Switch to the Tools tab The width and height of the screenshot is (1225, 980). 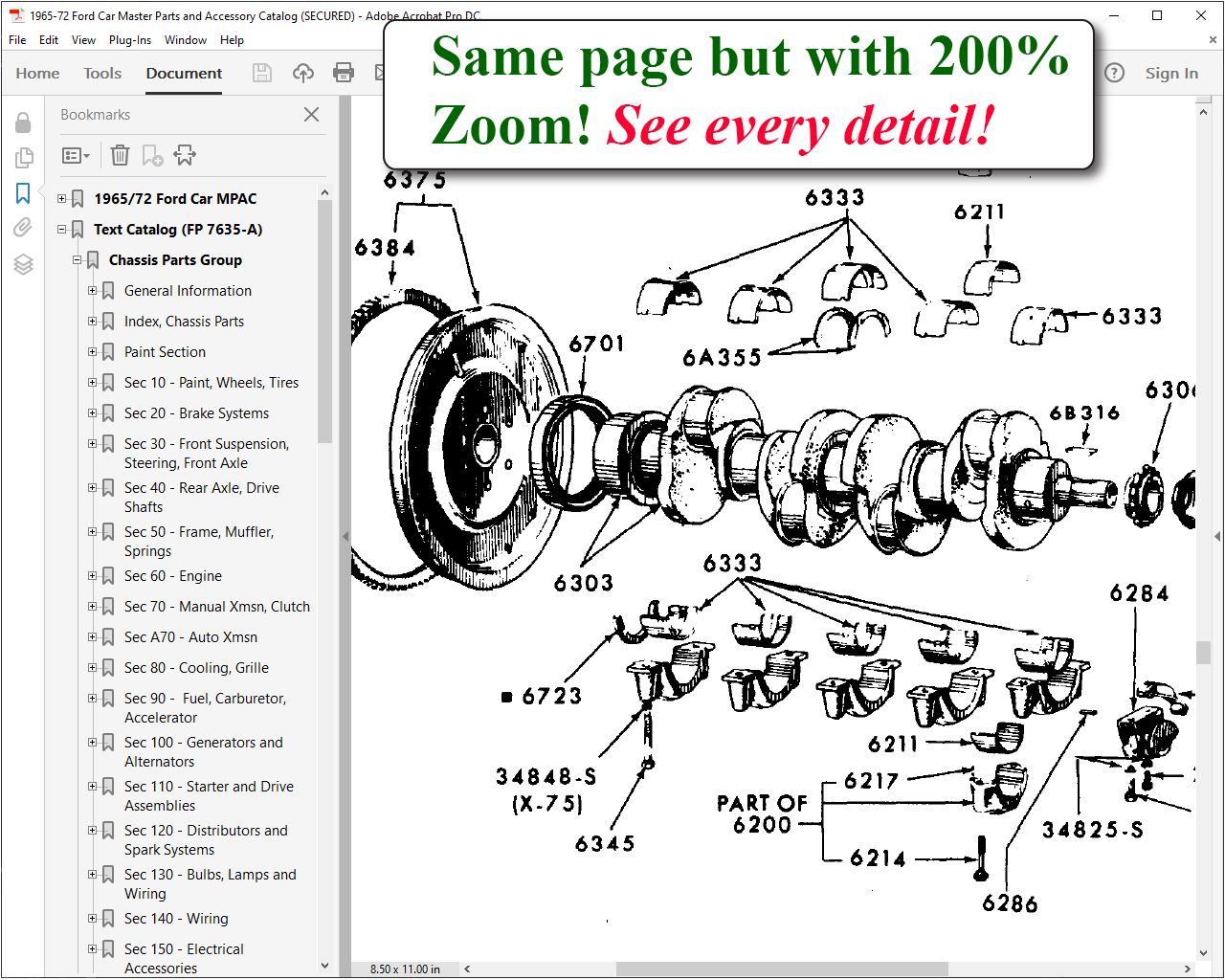tap(102, 73)
